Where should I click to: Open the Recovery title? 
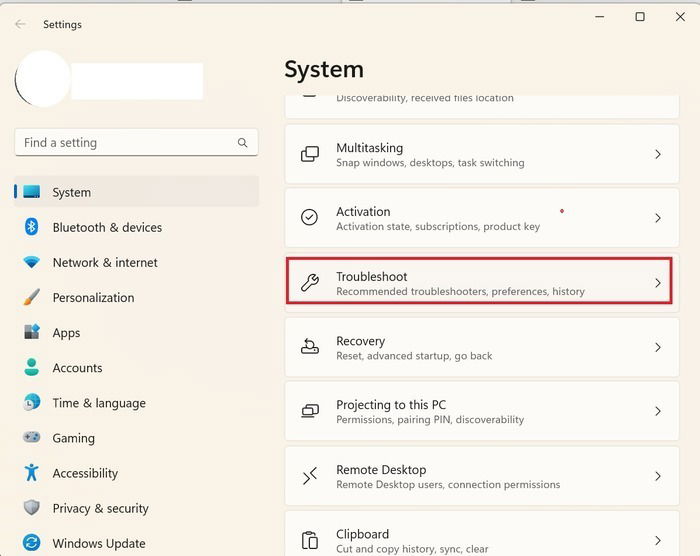pyautogui.click(x=360, y=341)
